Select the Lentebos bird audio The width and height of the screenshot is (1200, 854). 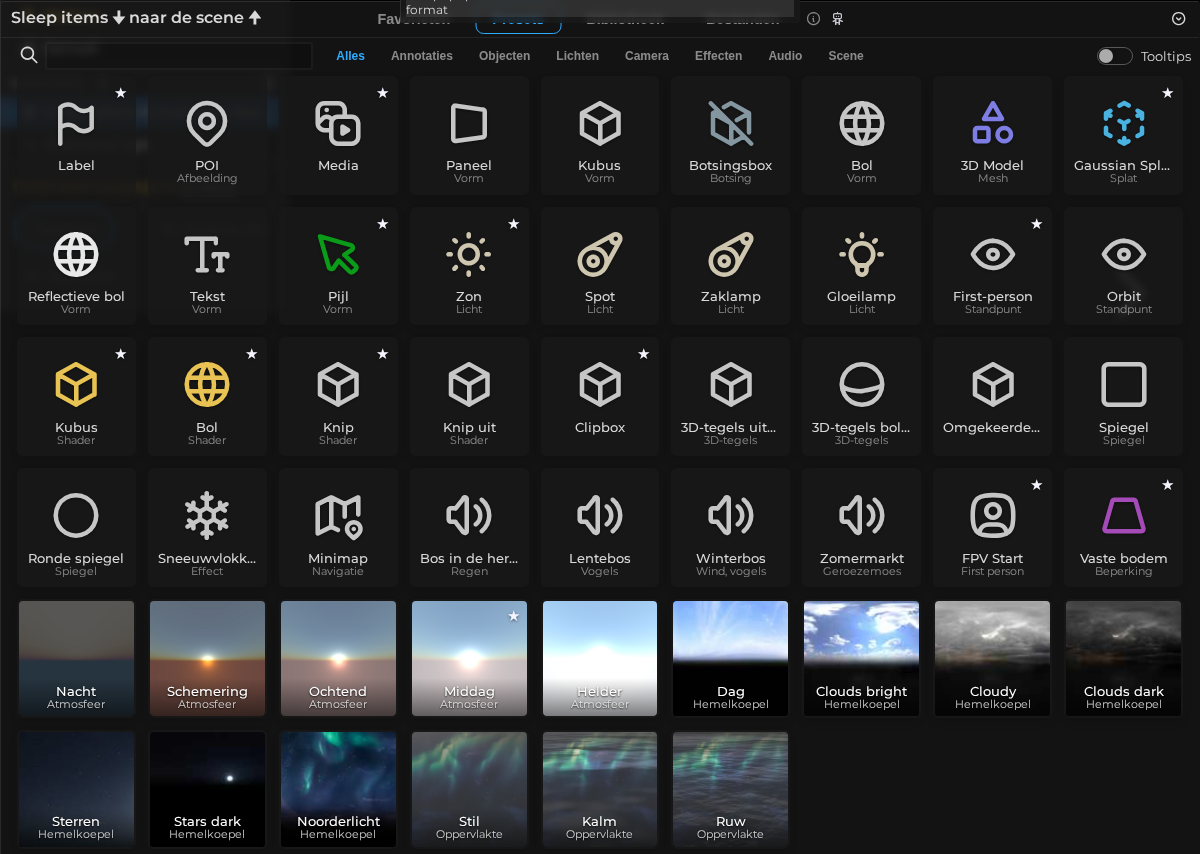coord(600,527)
